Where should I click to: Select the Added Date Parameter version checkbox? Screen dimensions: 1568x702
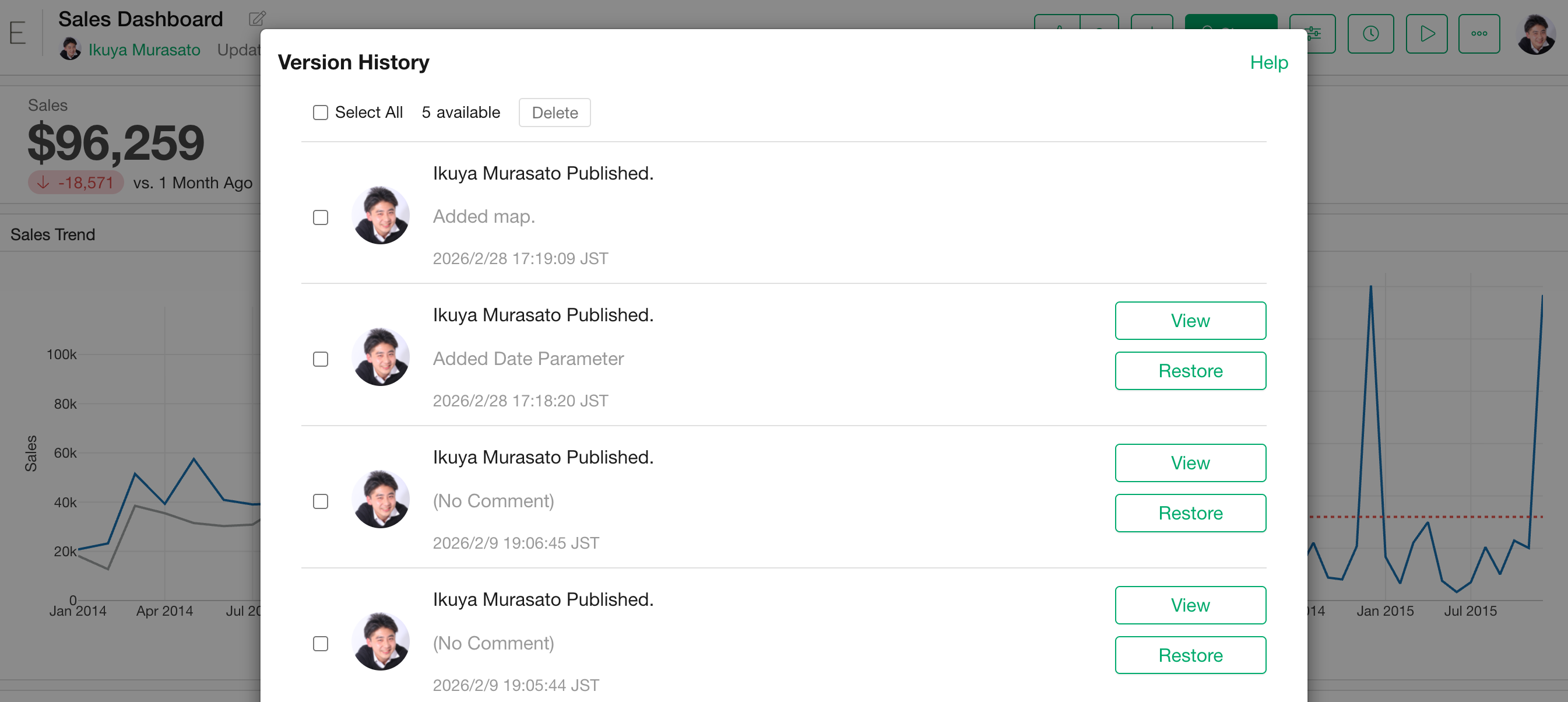point(320,359)
